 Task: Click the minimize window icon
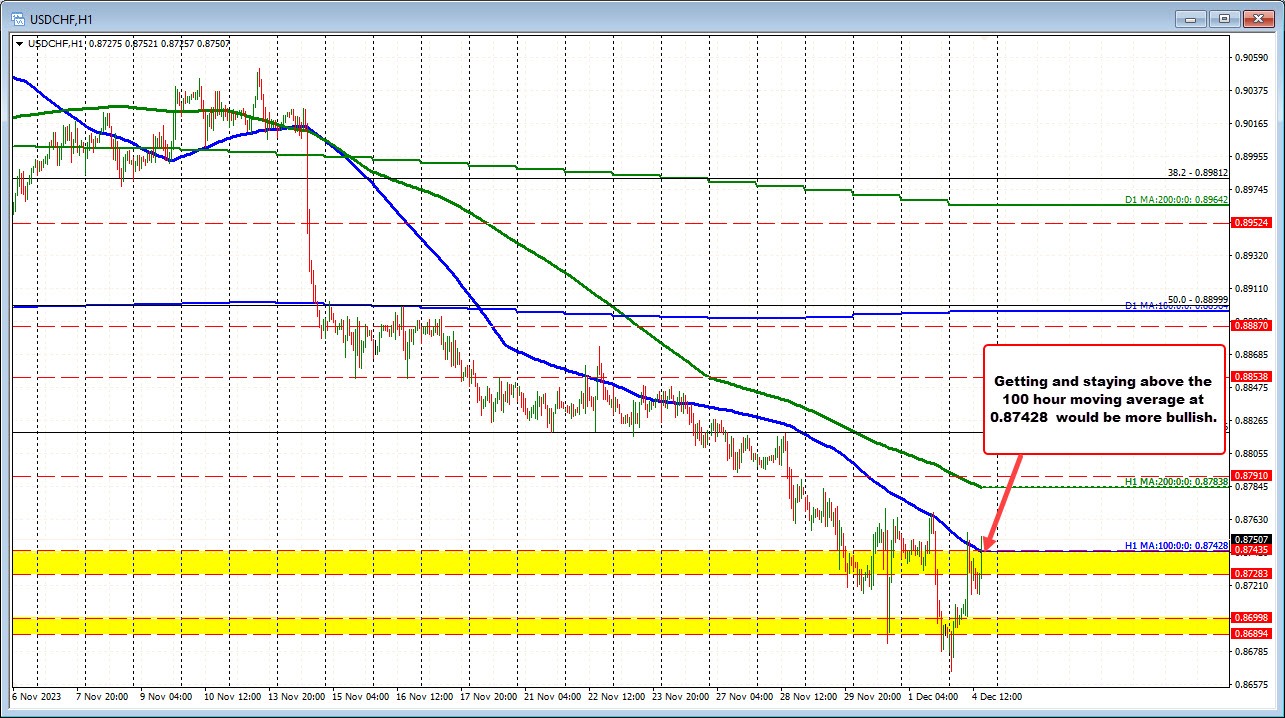pyautogui.click(x=1190, y=18)
